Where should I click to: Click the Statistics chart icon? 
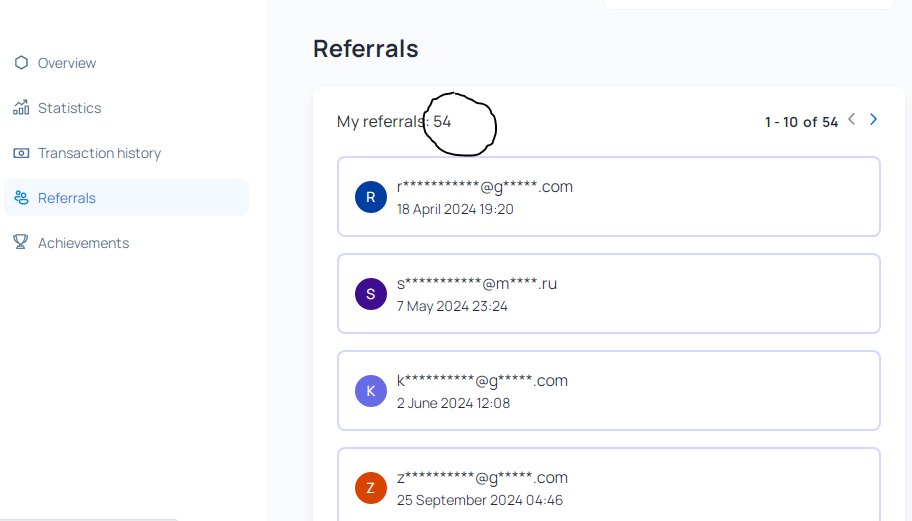21,108
